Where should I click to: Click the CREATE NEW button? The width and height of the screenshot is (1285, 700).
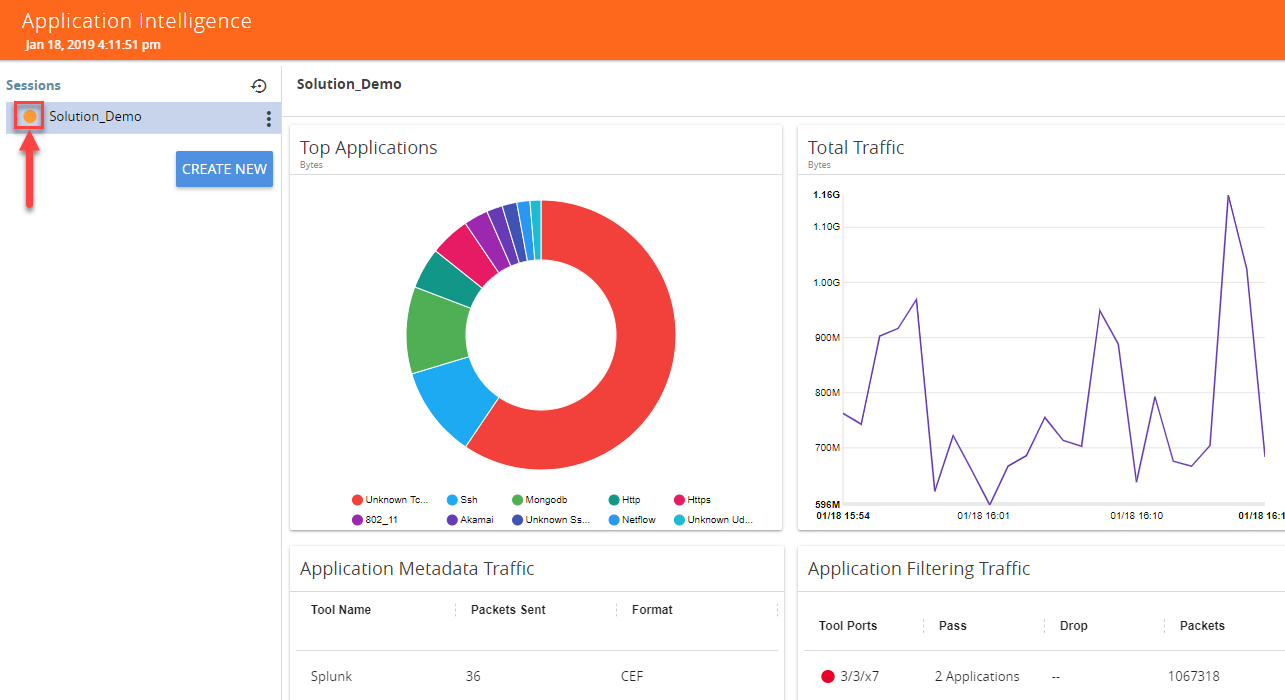(x=224, y=169)
